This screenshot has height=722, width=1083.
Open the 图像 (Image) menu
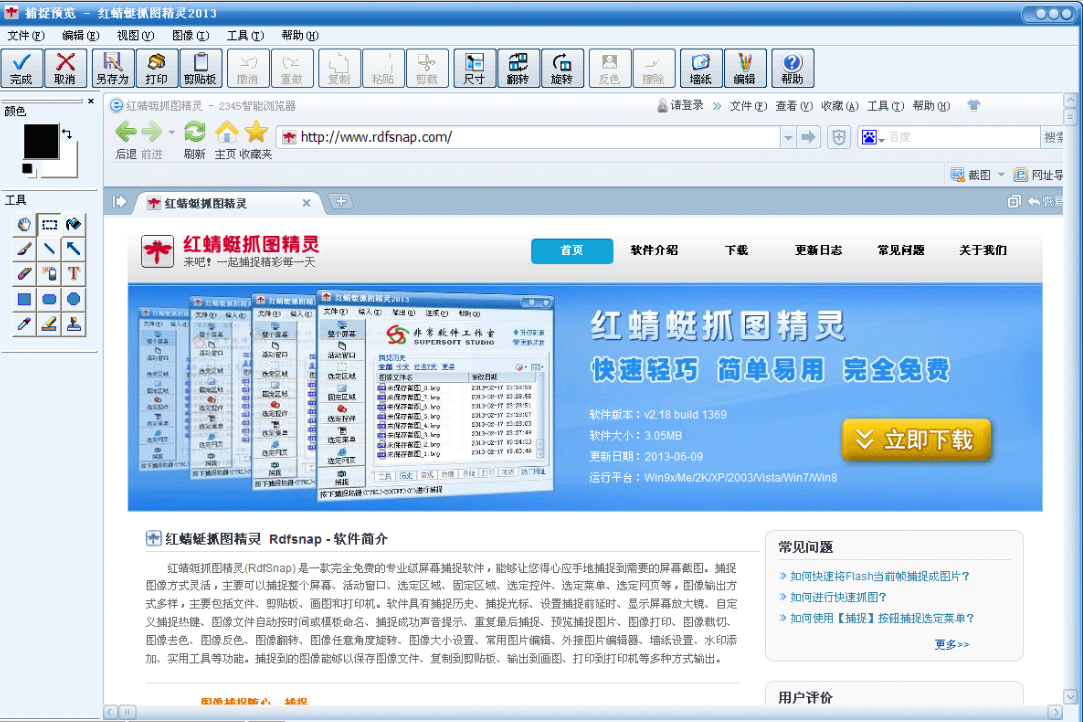click(191, 35)
